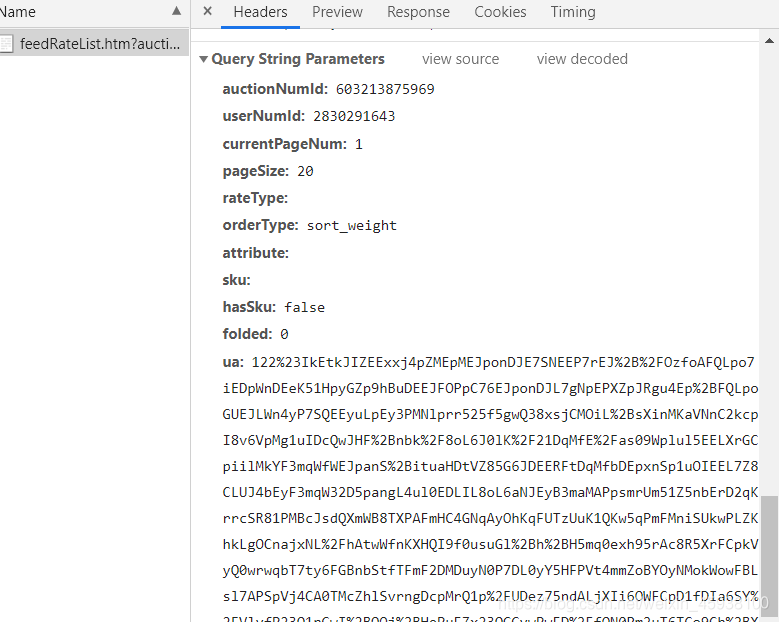Click the currentPageNum parameter label
779x622 pixels.
click(285, 144)
